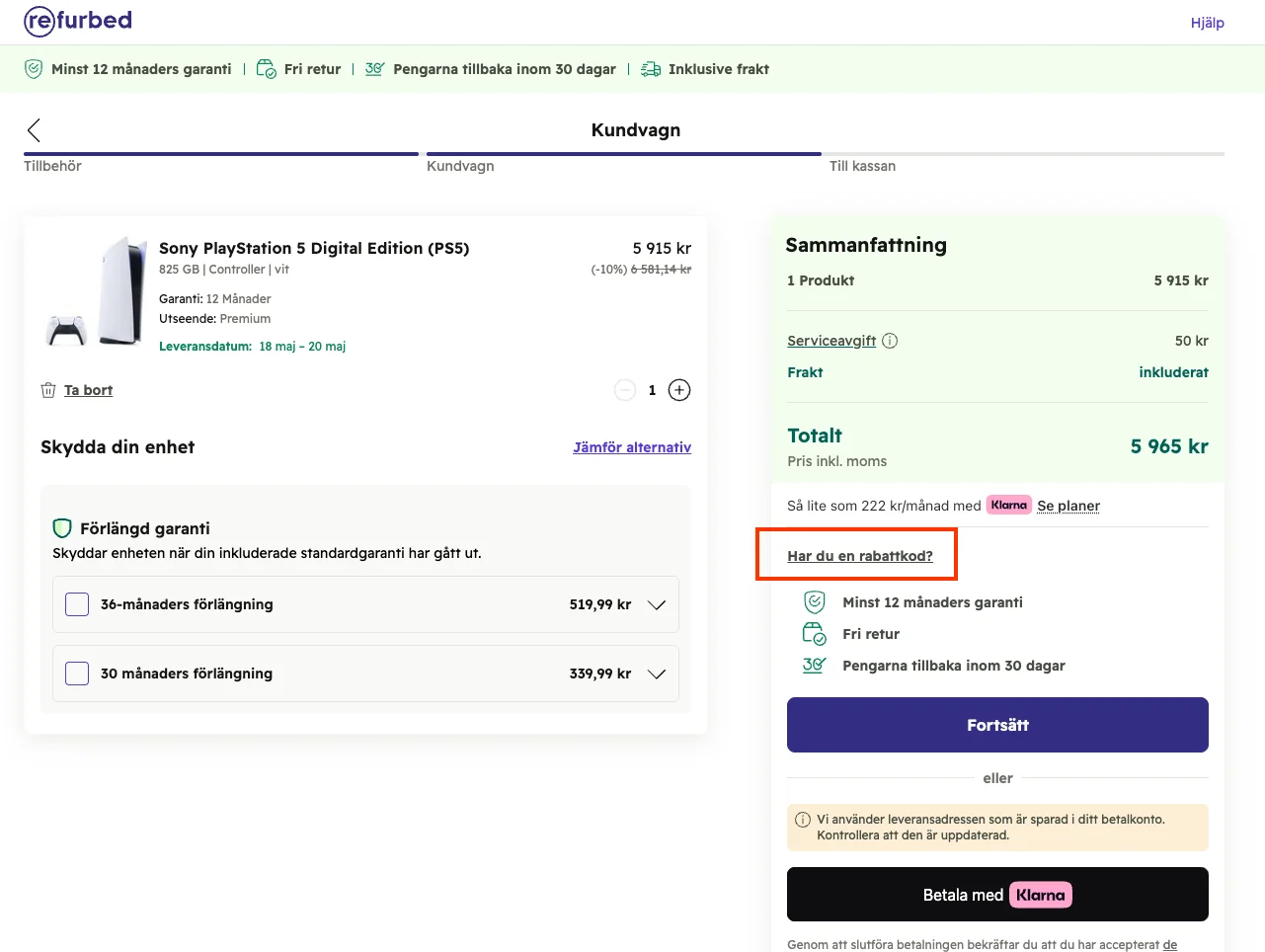Increase quantity with the plus button
Screen dimensions: 1265x952
pos(679,390)
